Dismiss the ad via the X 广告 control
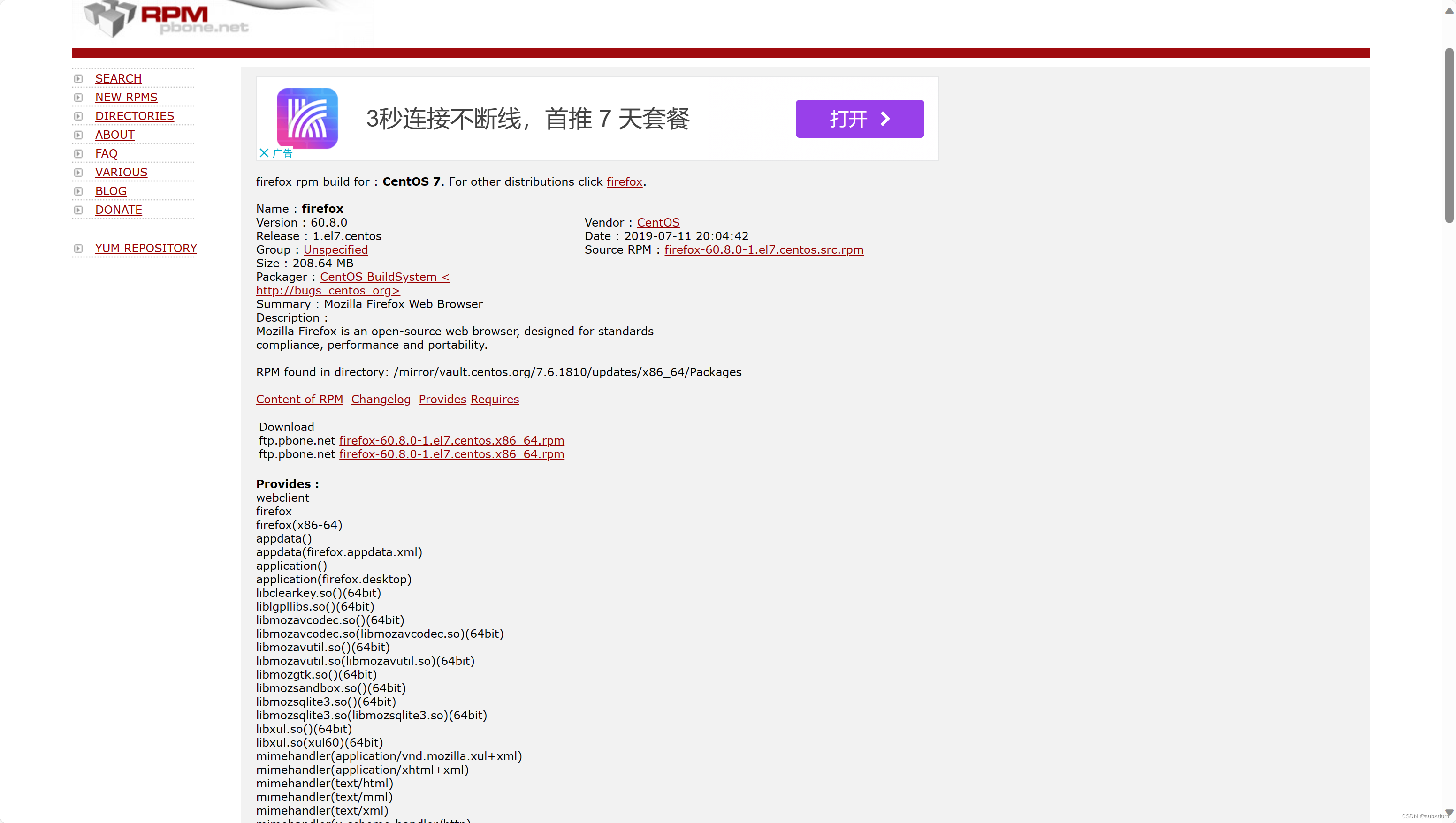Screen dimensions: 1456x823 pyautogui.click(x=275, y=152)
